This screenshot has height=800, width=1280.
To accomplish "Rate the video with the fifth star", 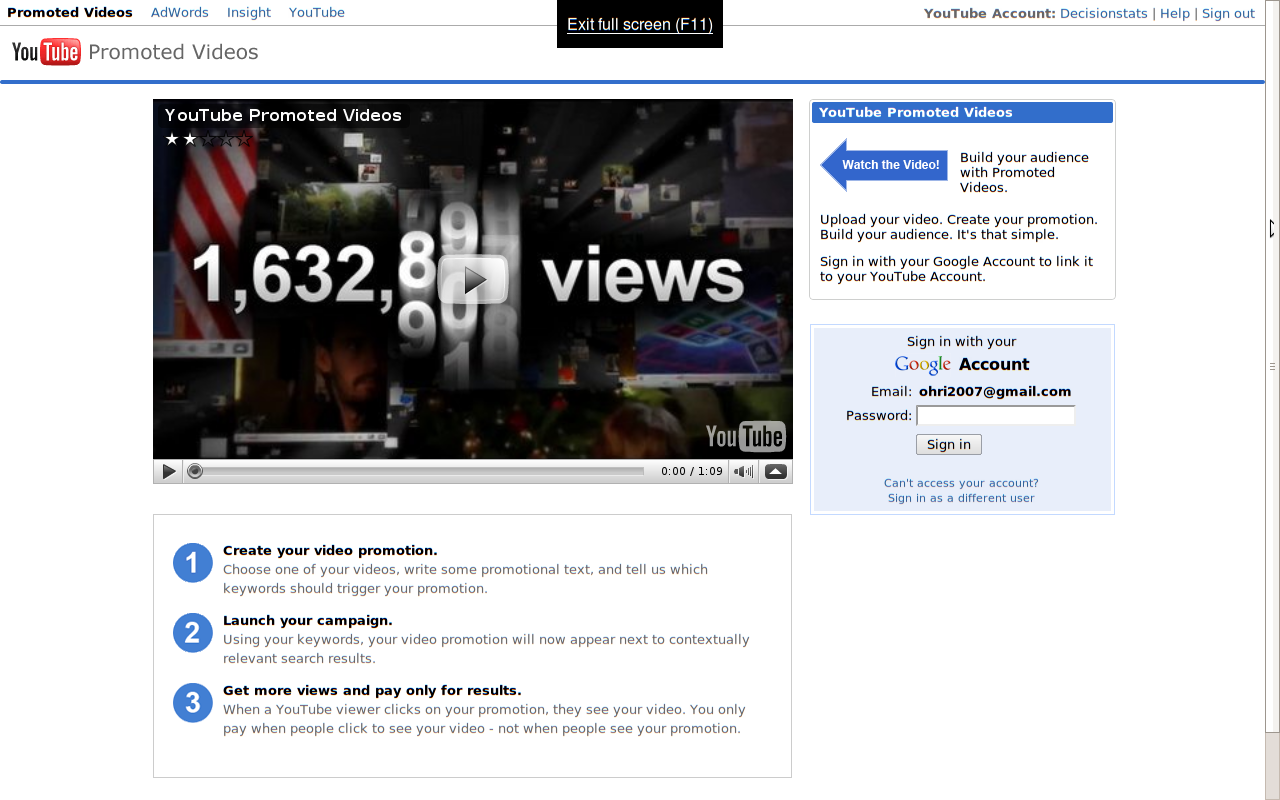I will pos(244,139).
